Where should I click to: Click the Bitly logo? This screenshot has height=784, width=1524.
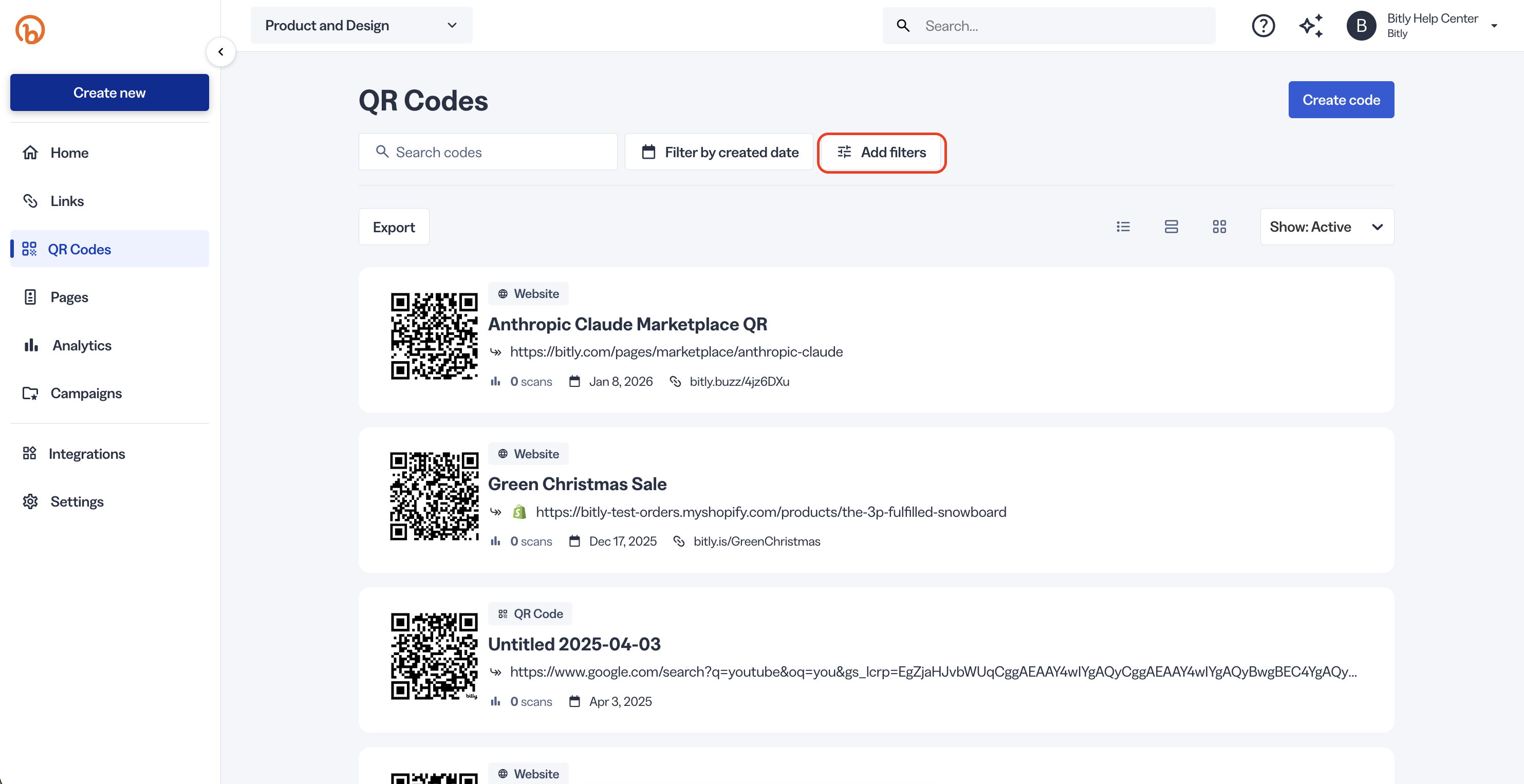point(30,29)
